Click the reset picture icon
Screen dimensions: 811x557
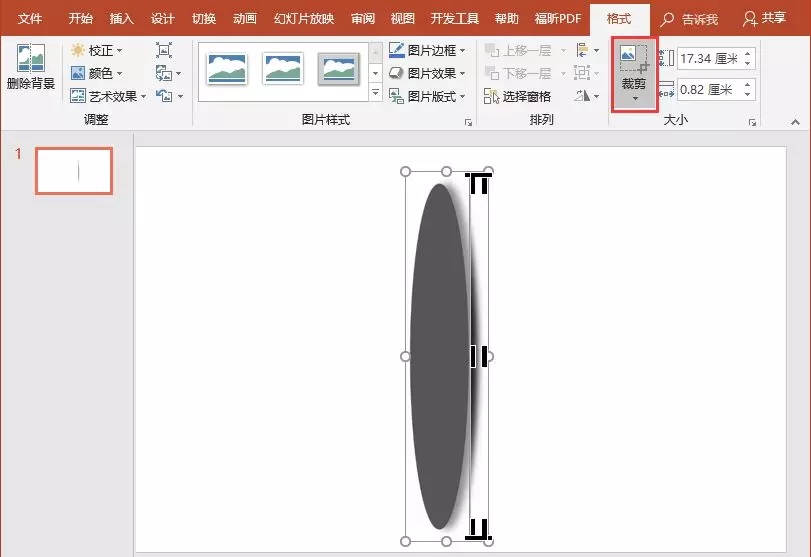(164, 96)
